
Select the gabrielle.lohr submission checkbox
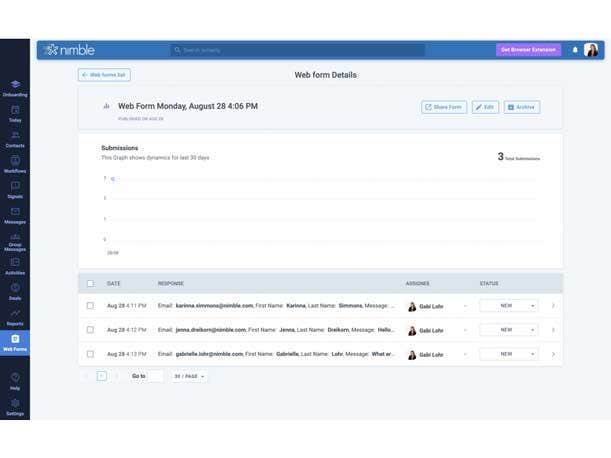pyautogui.click(x=90, y=354)
